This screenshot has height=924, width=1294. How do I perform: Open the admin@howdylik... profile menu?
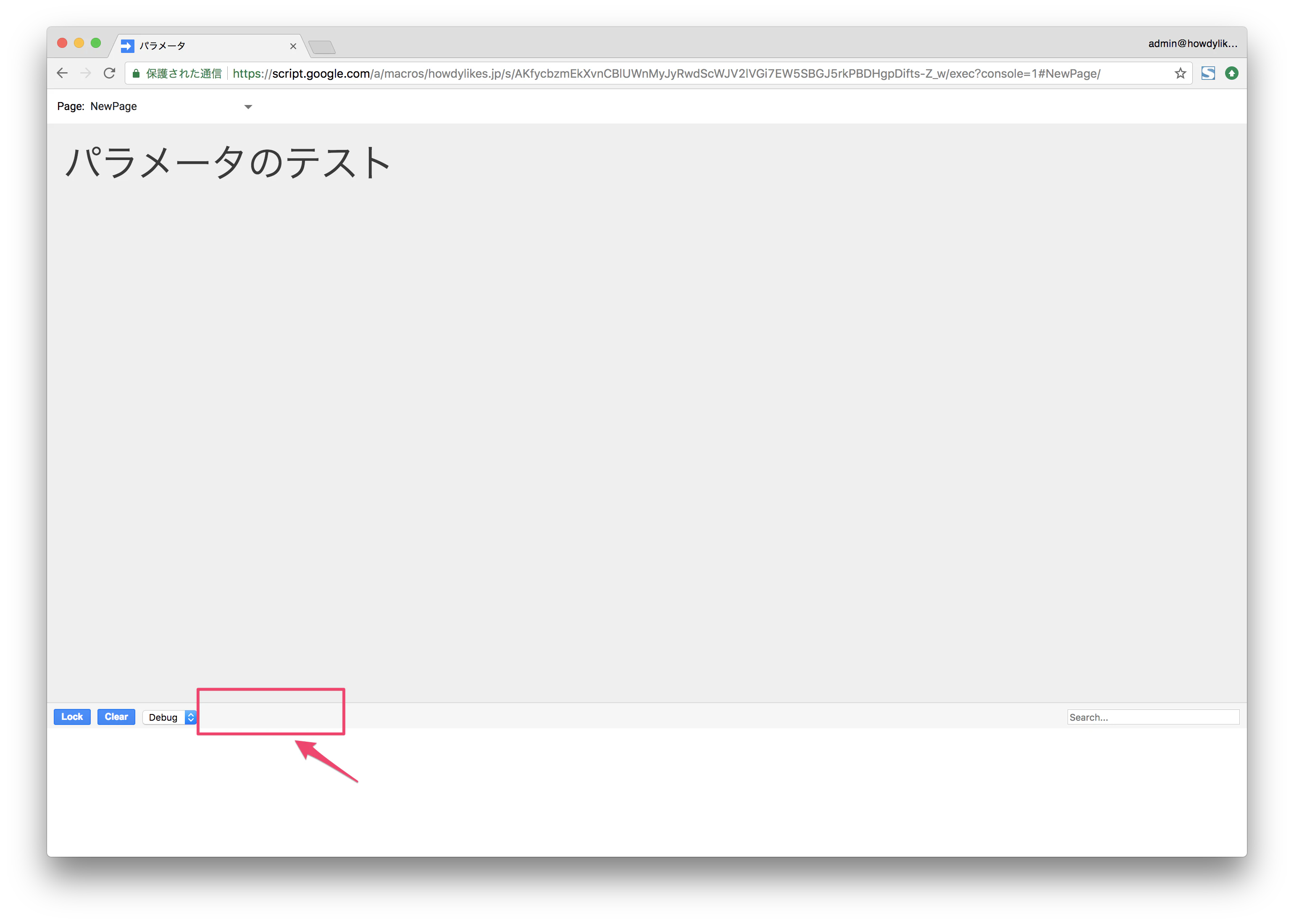point(1192,43)
